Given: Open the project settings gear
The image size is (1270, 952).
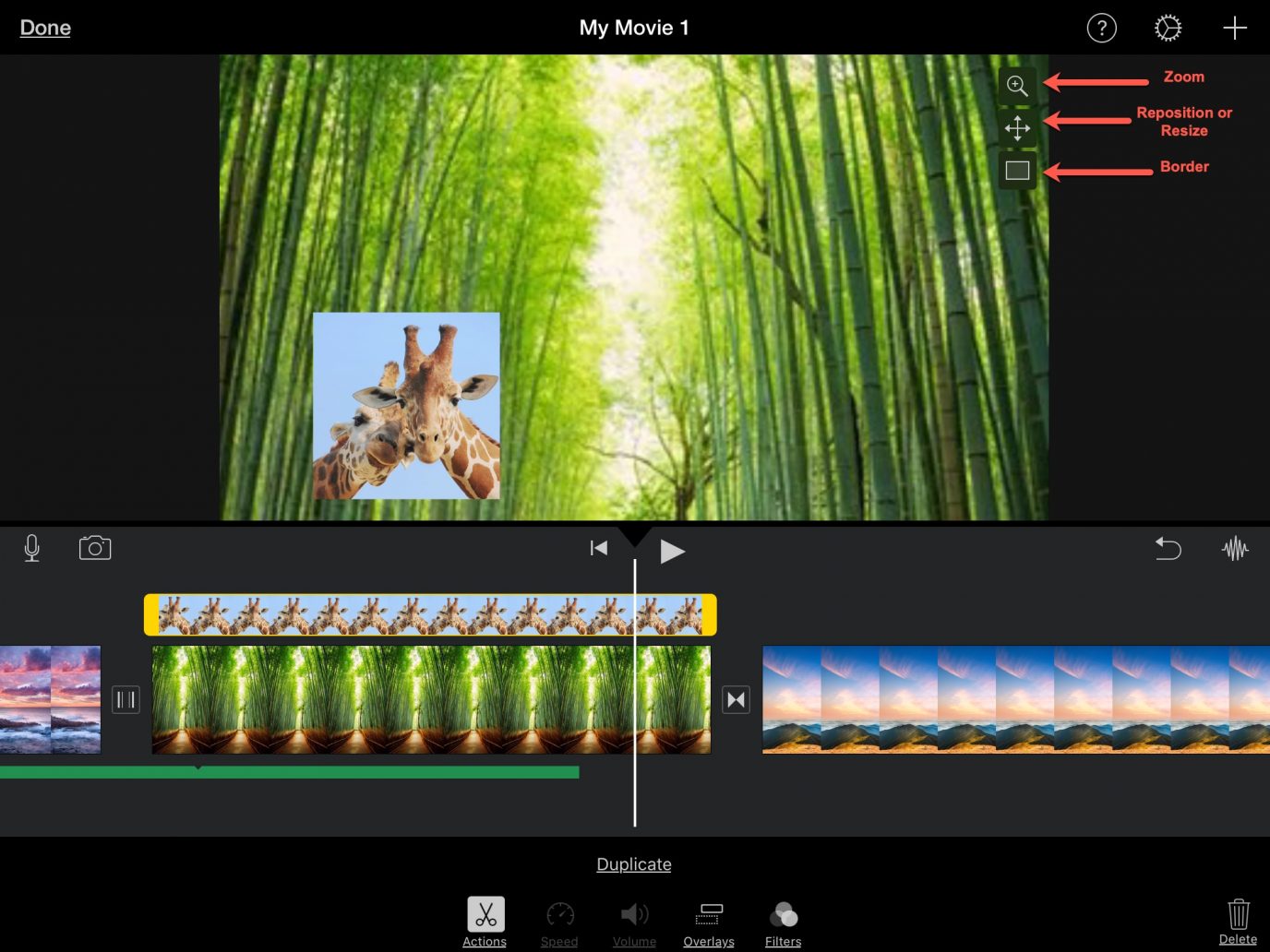Looking at the screenshot, I should pyautogui.click(x=1168, y=28).
